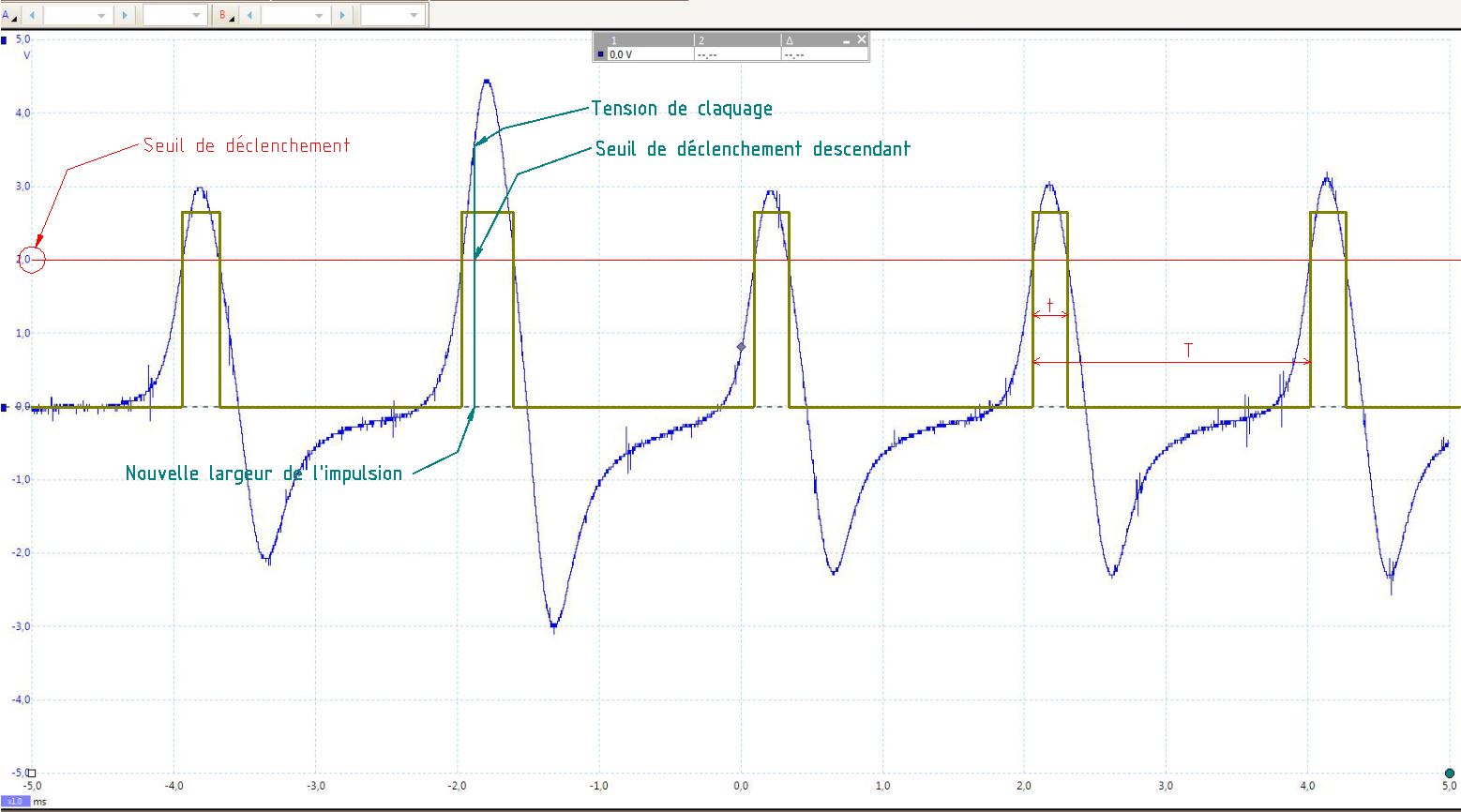Expand Channel A coupling dropdown

click(x=196, y=15)
